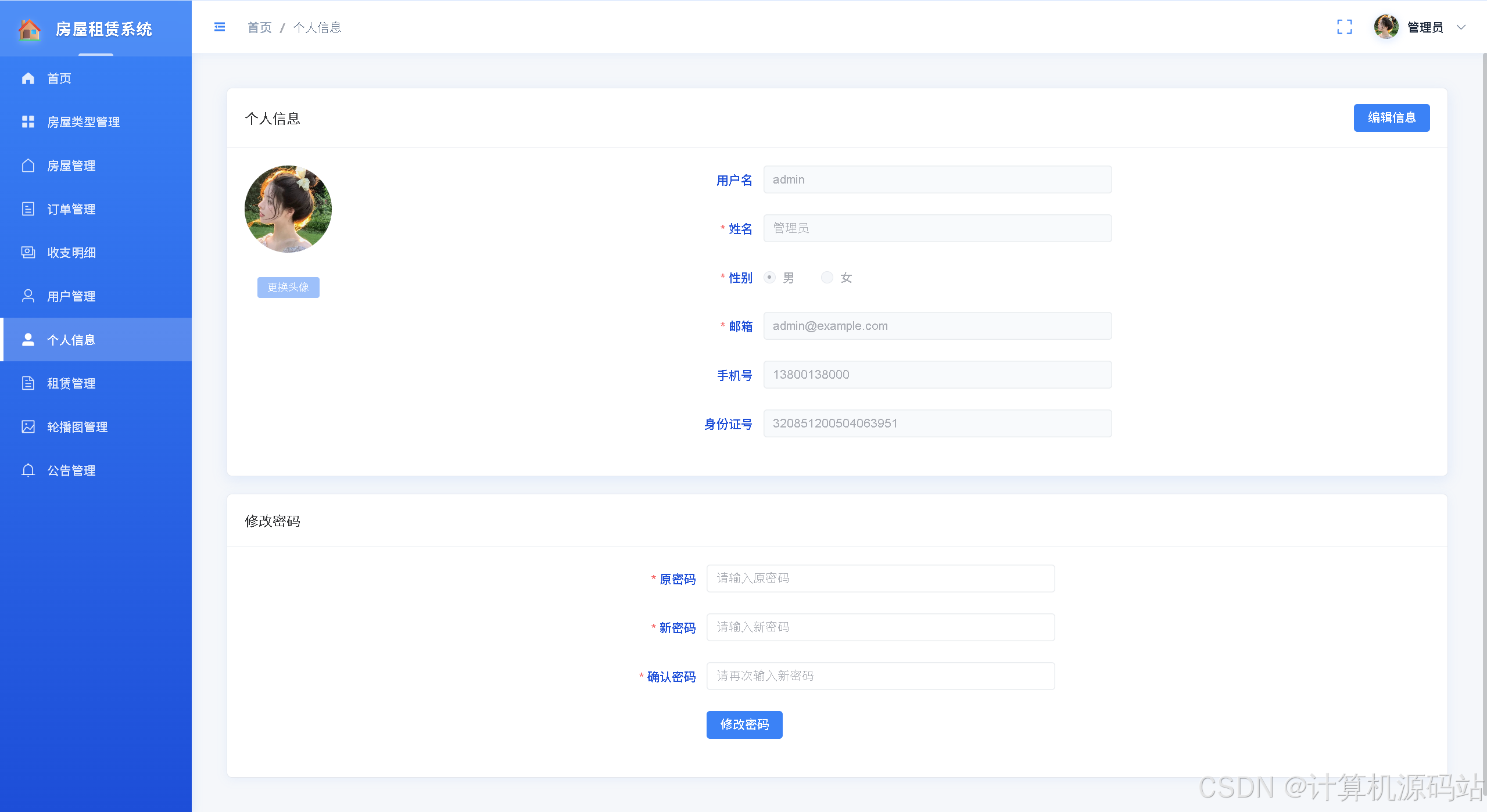Click the house logo icon
The image size is (1487, 812).
(x=29, y=29)
